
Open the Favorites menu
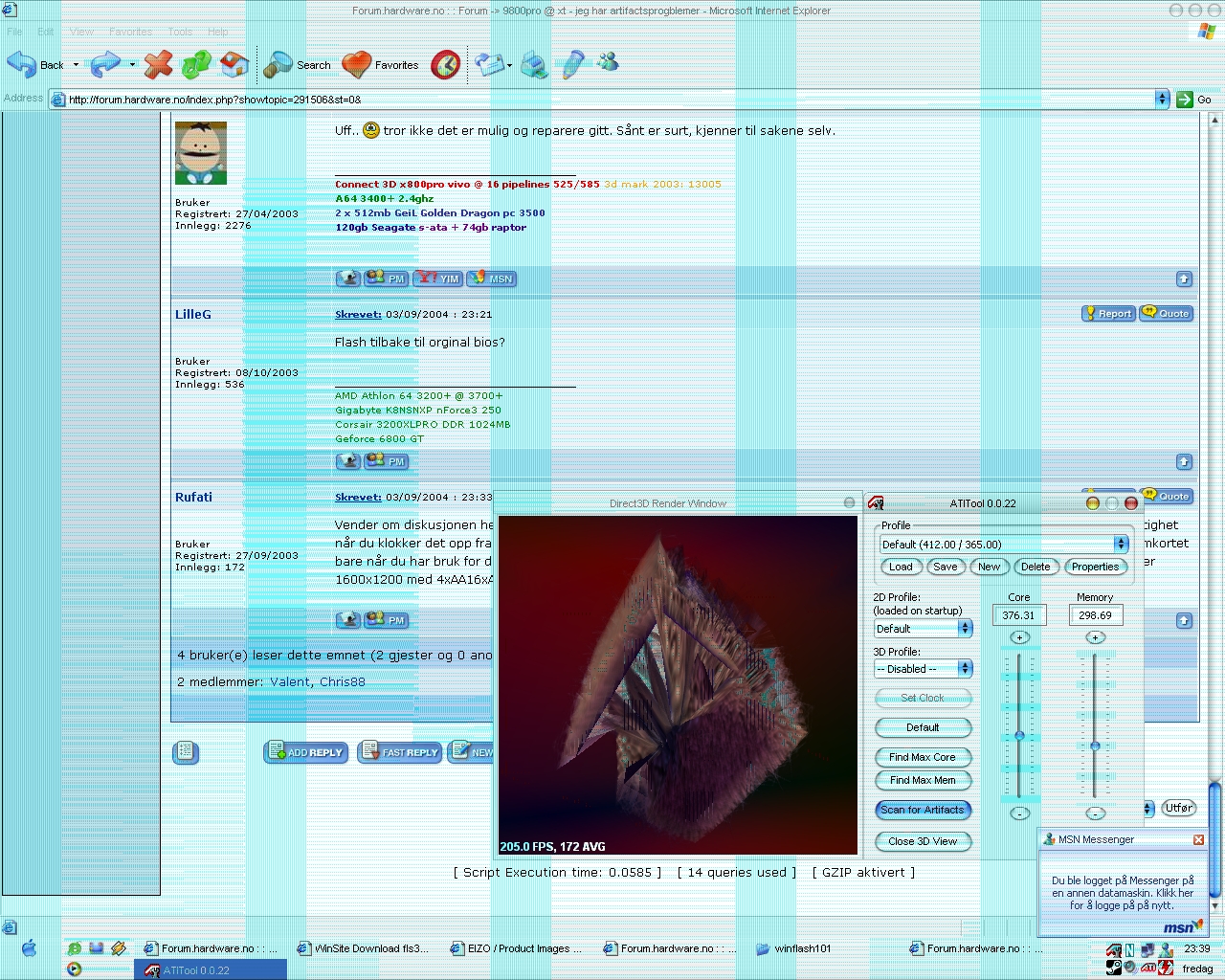130,32
